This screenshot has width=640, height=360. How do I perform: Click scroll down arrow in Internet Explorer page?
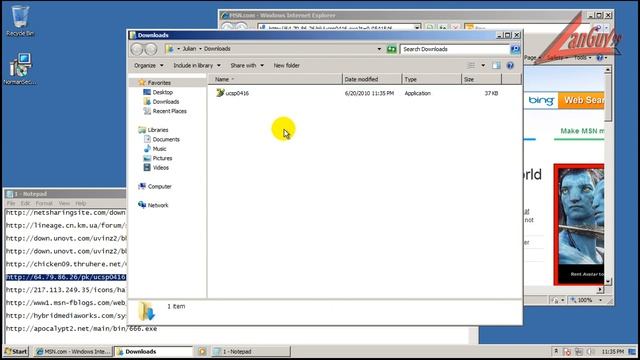pyautogui.click(x=608, y=282)
